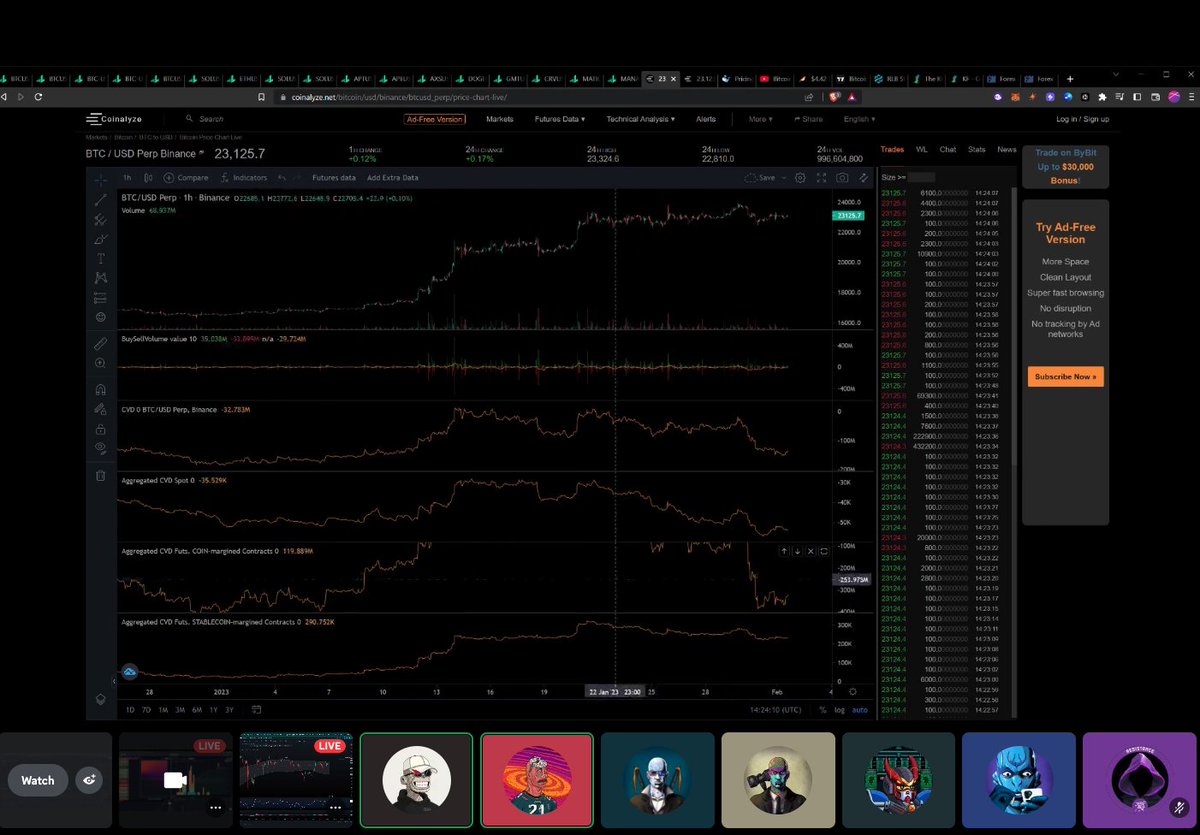The image size is (1200, 835).
Task: Toggle percent scale mode
Action: [822, 710]
